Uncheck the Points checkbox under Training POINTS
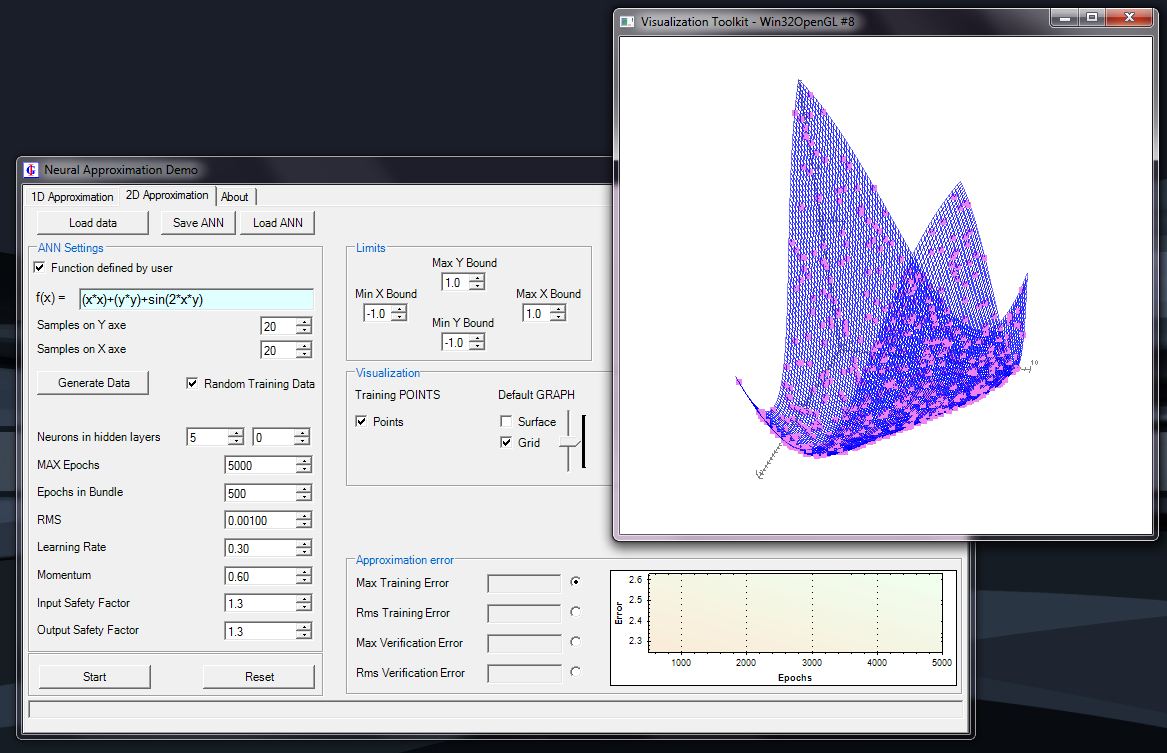 [363, 422]
